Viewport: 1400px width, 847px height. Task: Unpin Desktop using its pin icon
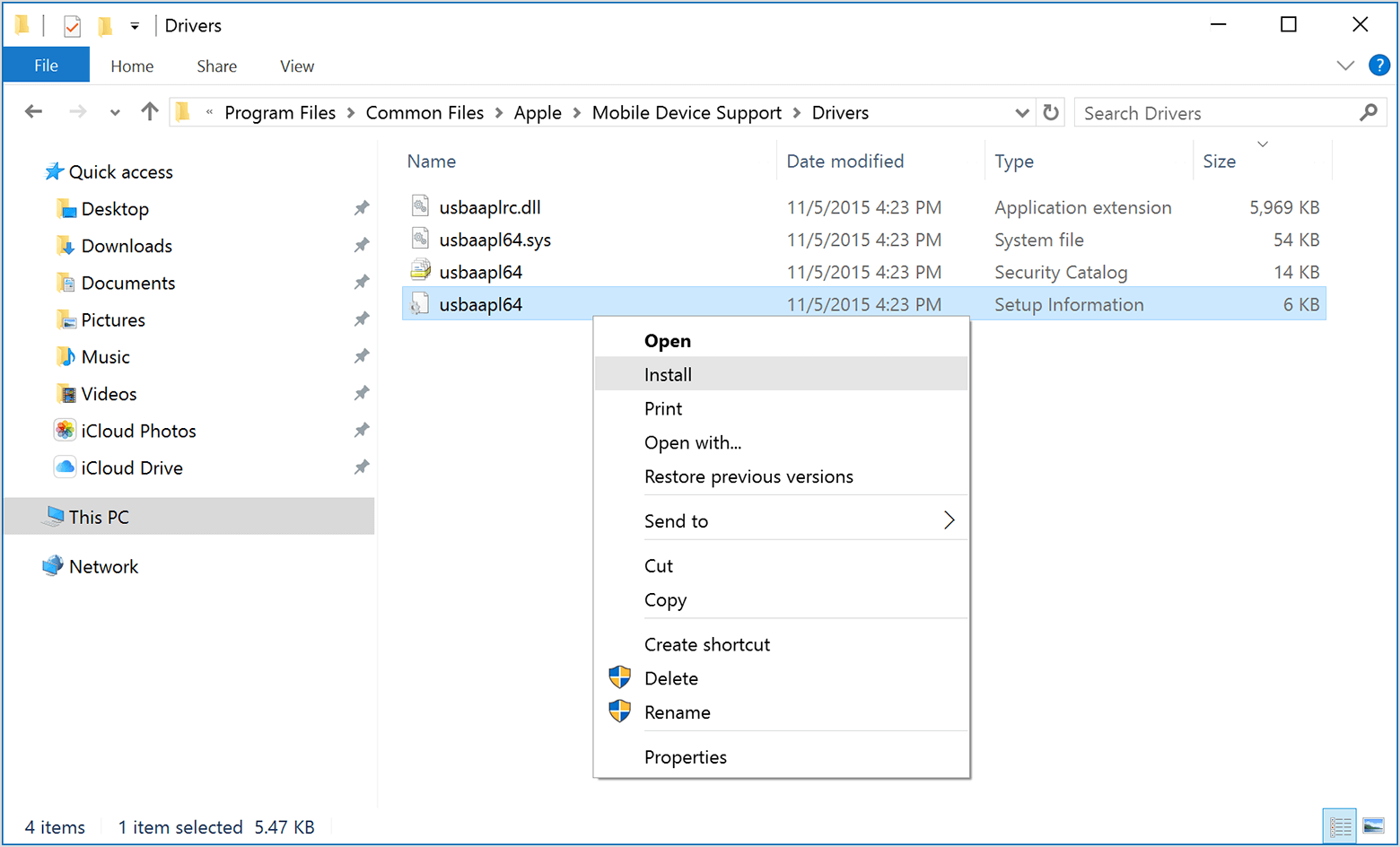(x=362, y=209)
